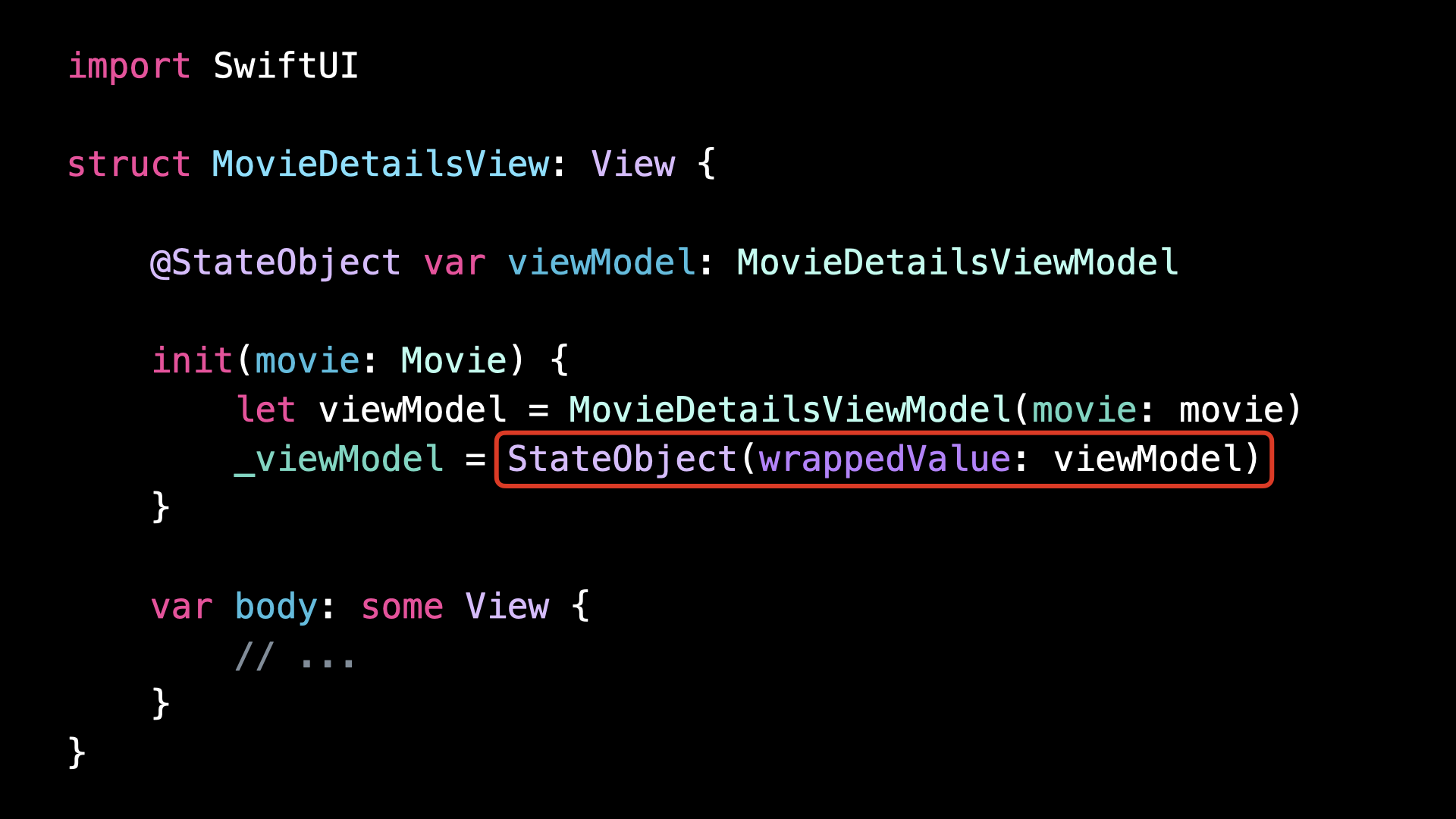Select the SwiftUI module name
Viewport: 1456px width, 819px height.
286,66
